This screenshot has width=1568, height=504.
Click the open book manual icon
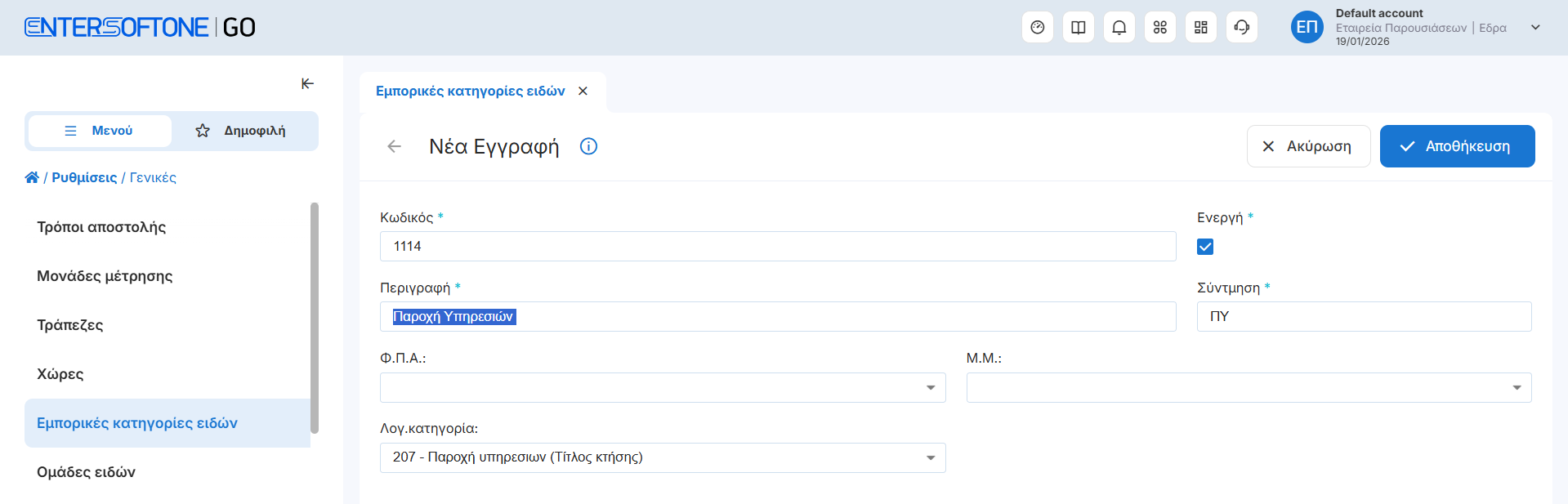(1078, 28)
